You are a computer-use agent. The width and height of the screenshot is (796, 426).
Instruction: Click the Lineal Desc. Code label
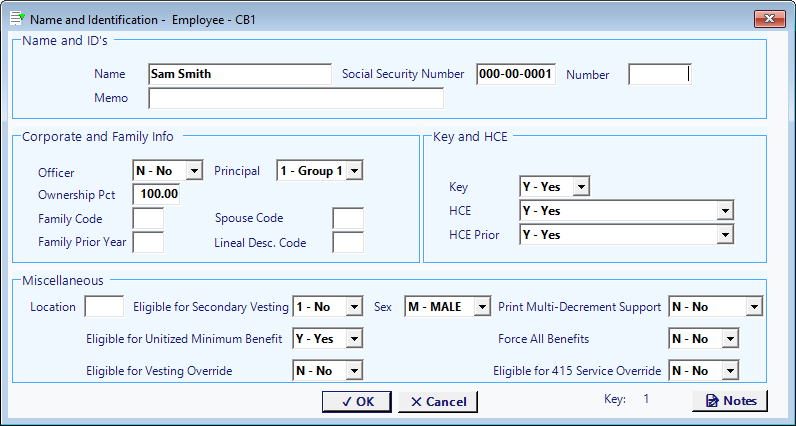click(260, 243)
